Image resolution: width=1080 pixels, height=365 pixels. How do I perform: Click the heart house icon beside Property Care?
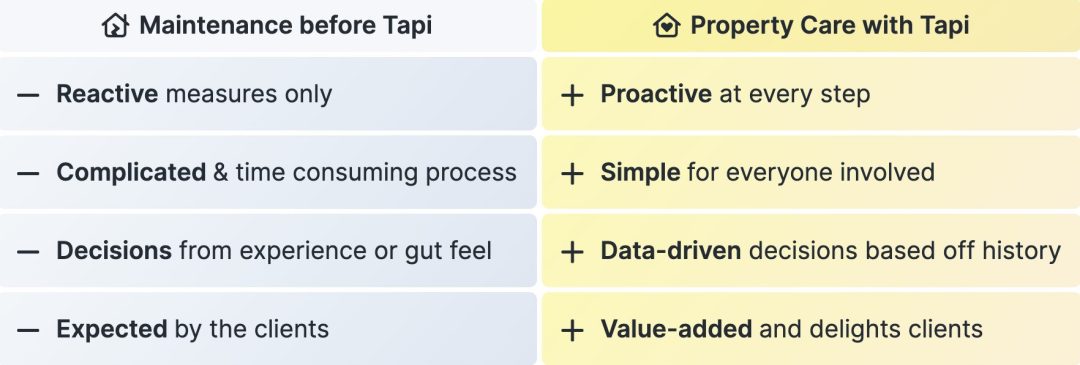click(666, 25)
